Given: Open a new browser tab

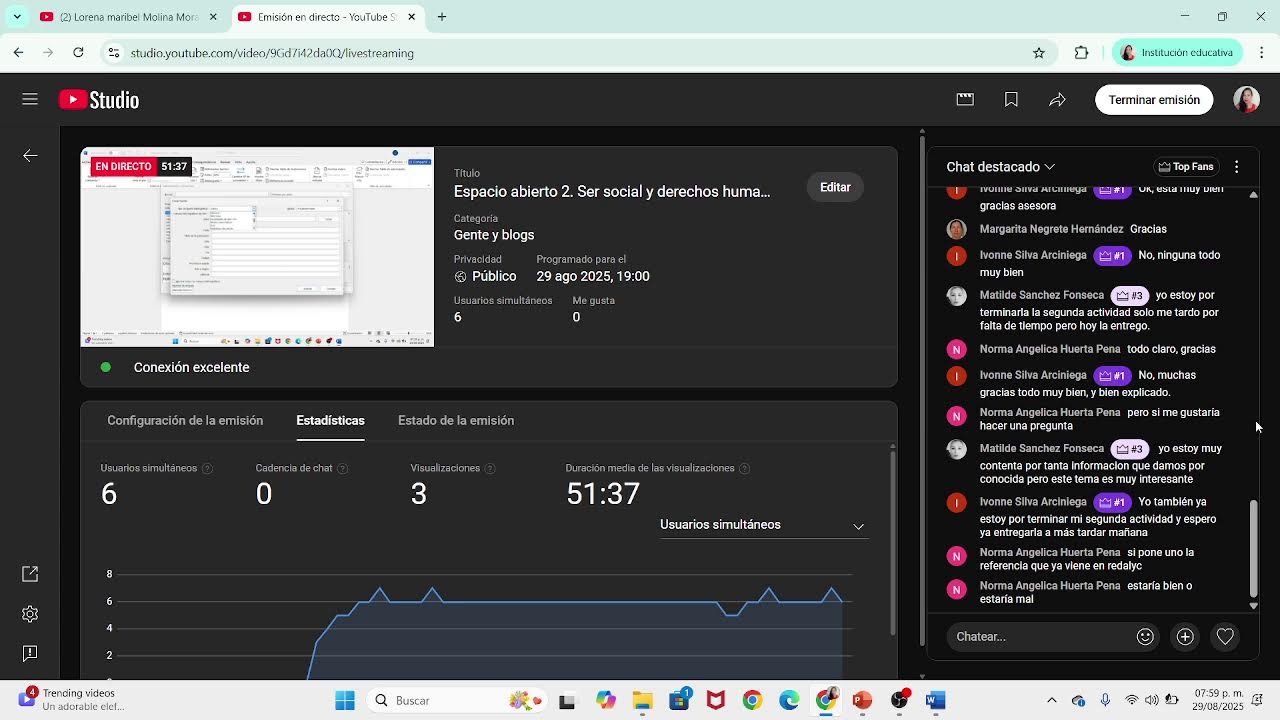Looking at the screenshot, I should 442,17.
